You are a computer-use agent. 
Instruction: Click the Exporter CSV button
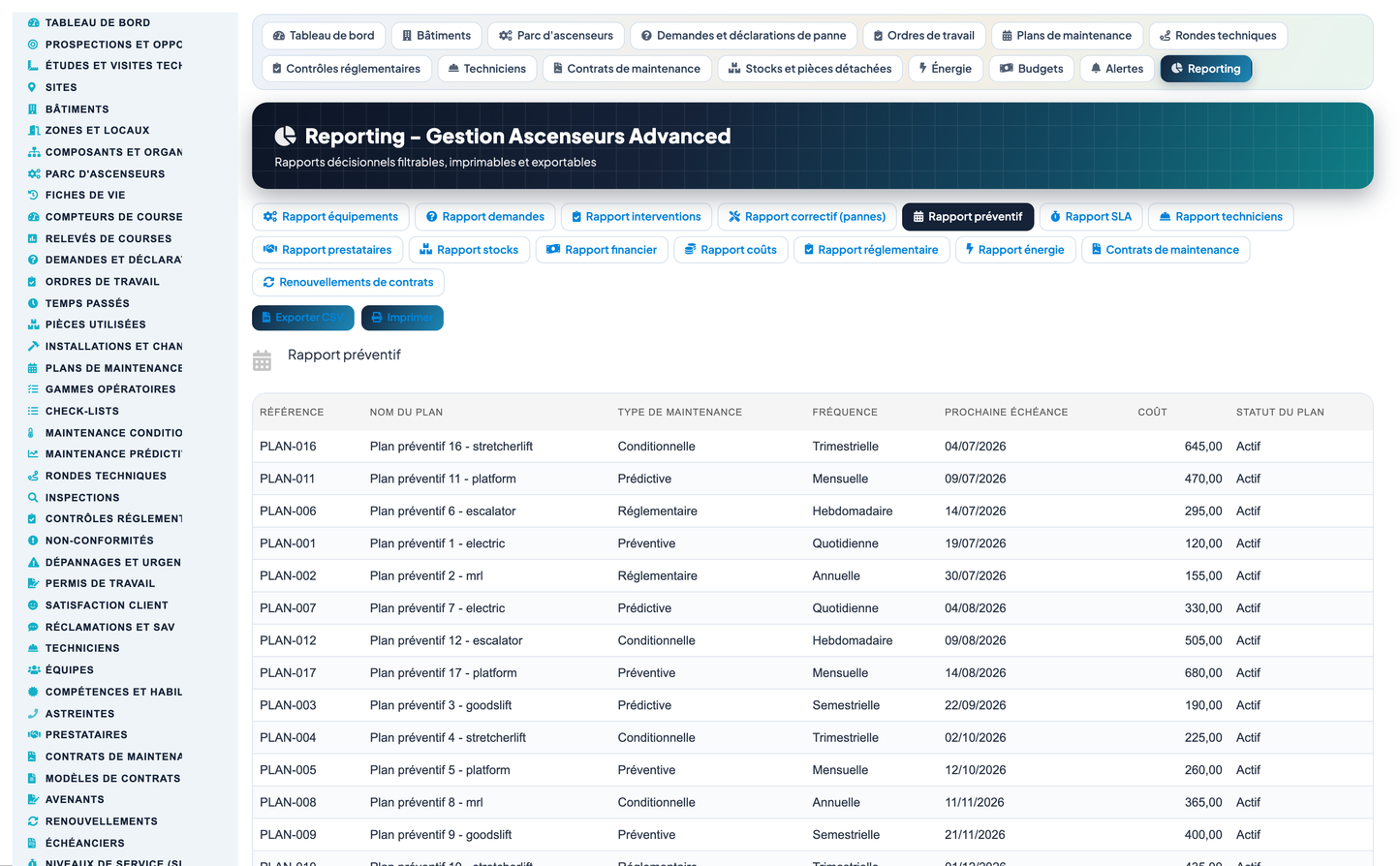[x=303, y=318]
